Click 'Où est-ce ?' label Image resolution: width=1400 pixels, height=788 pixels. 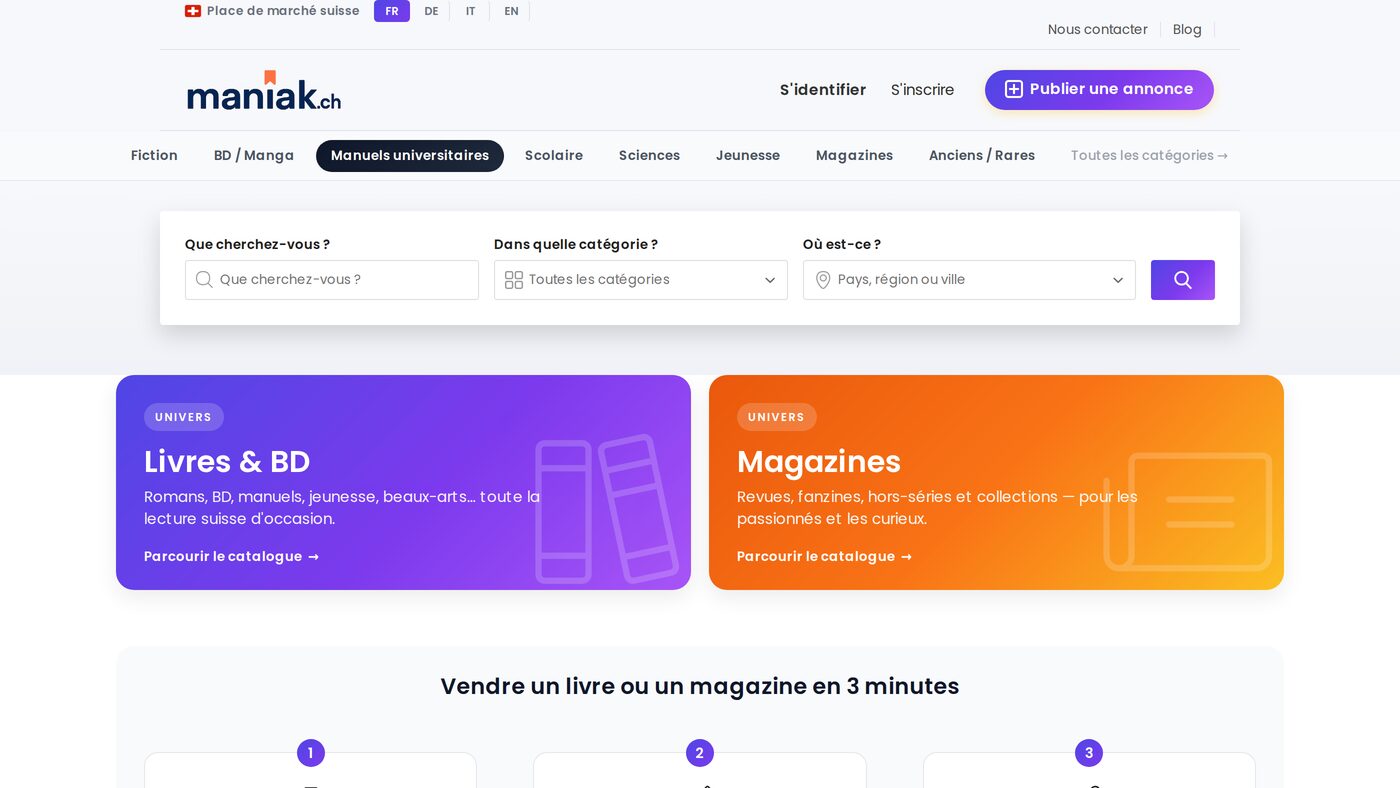[842, 244]
